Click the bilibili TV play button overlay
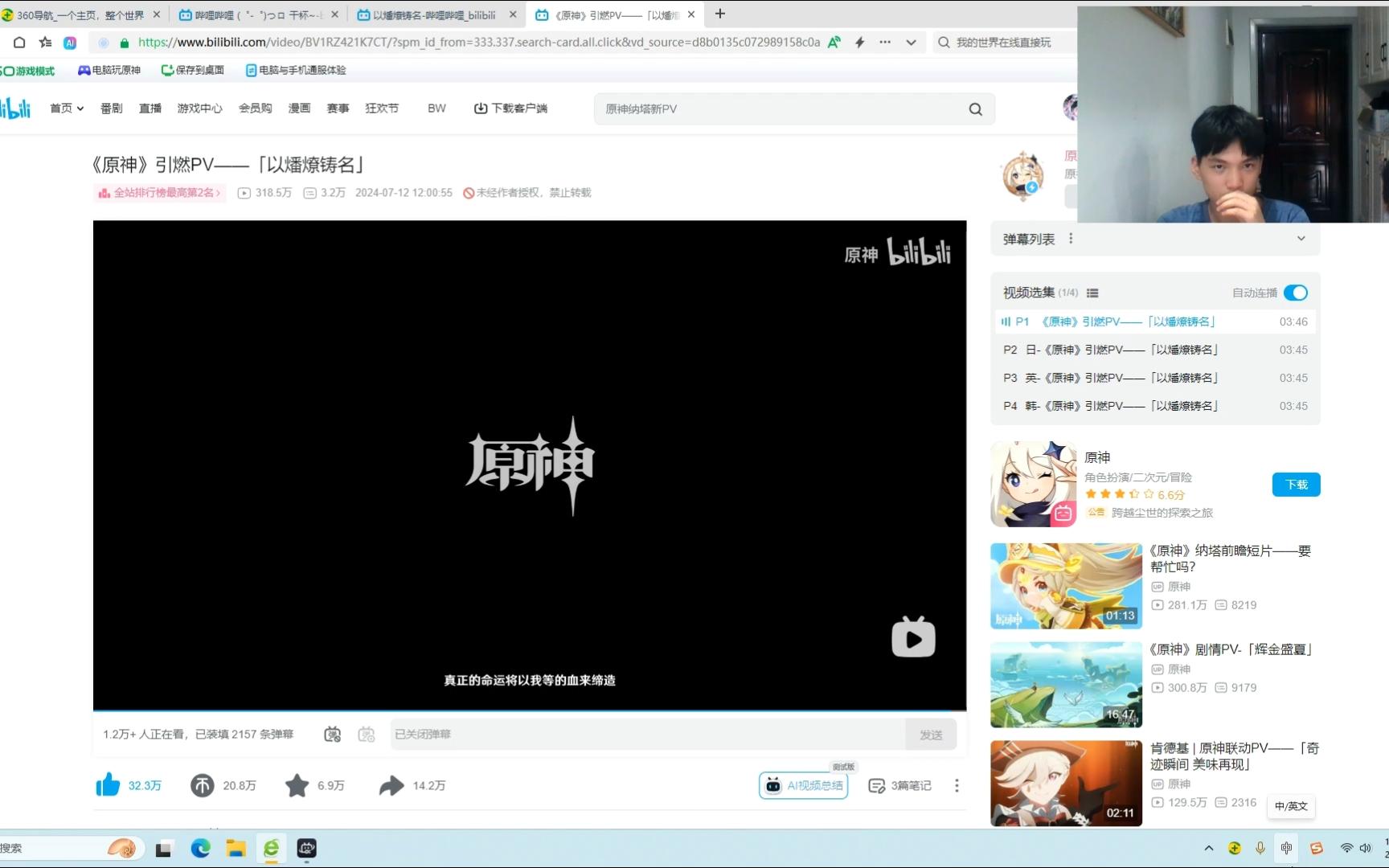This screenshot has width=1389, height=868. (x=913, y=637)
